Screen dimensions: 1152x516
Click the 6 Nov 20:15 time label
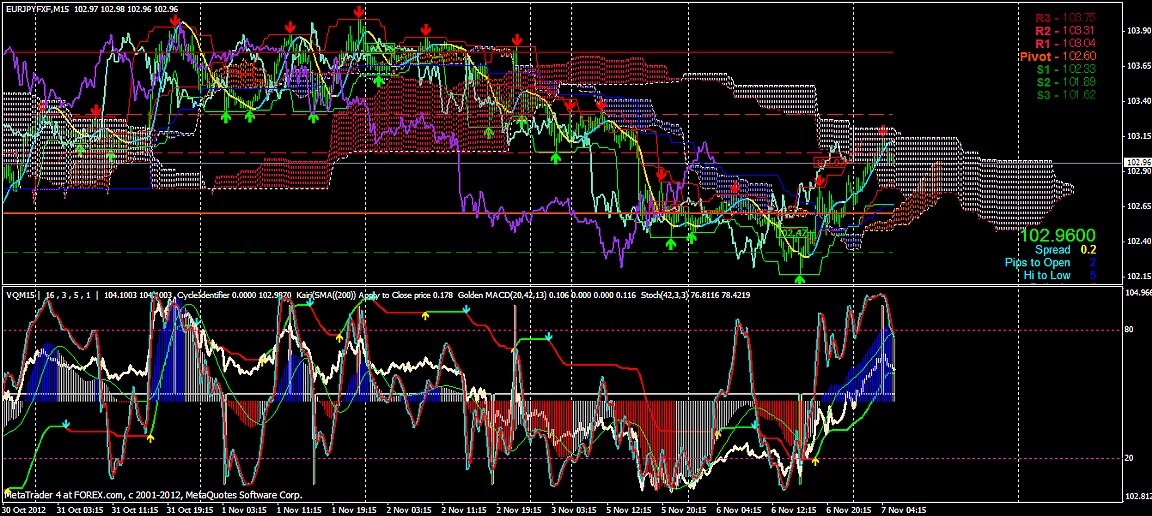point(850,509)
